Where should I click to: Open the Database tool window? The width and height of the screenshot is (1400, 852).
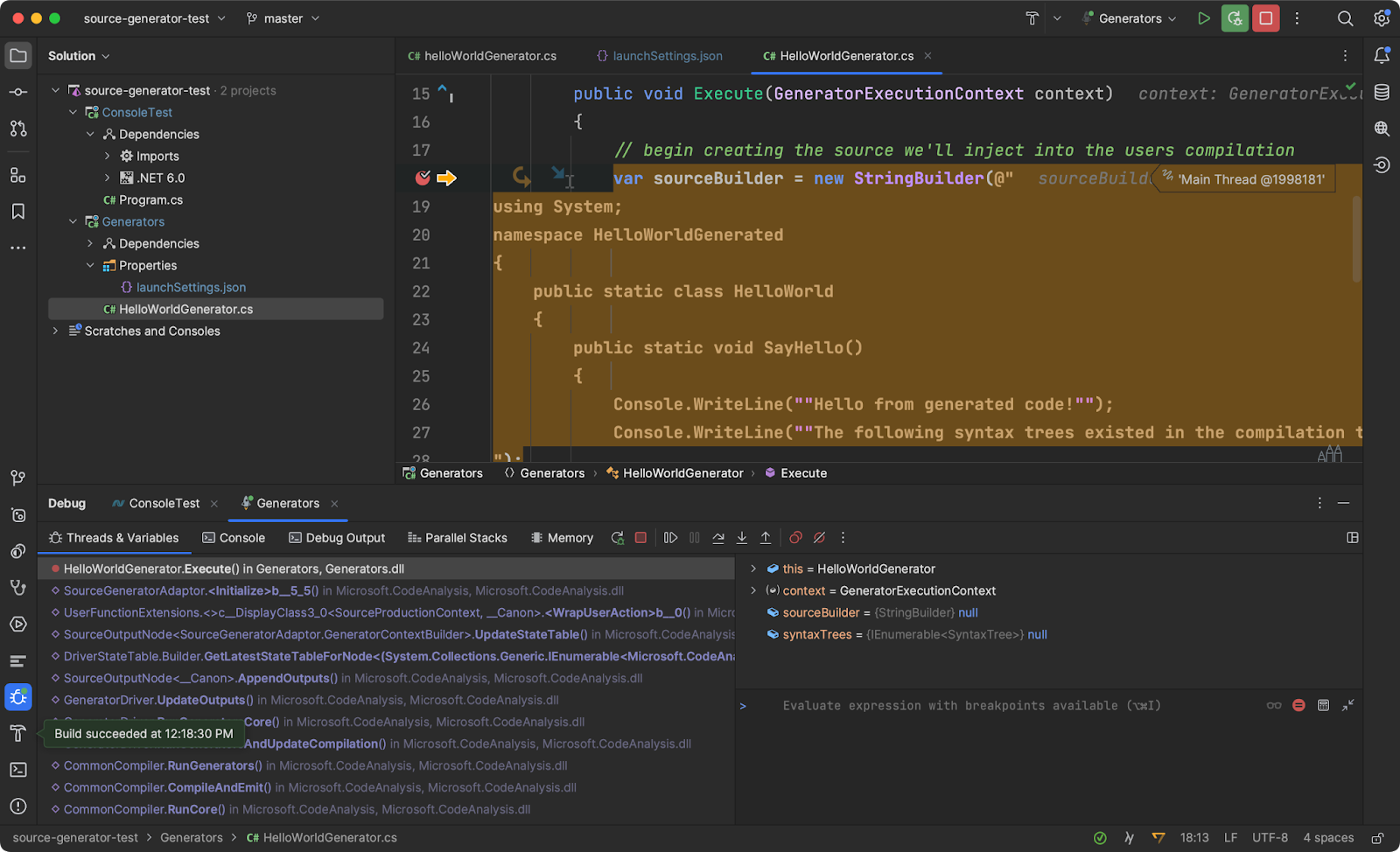tap(1382, 92)
